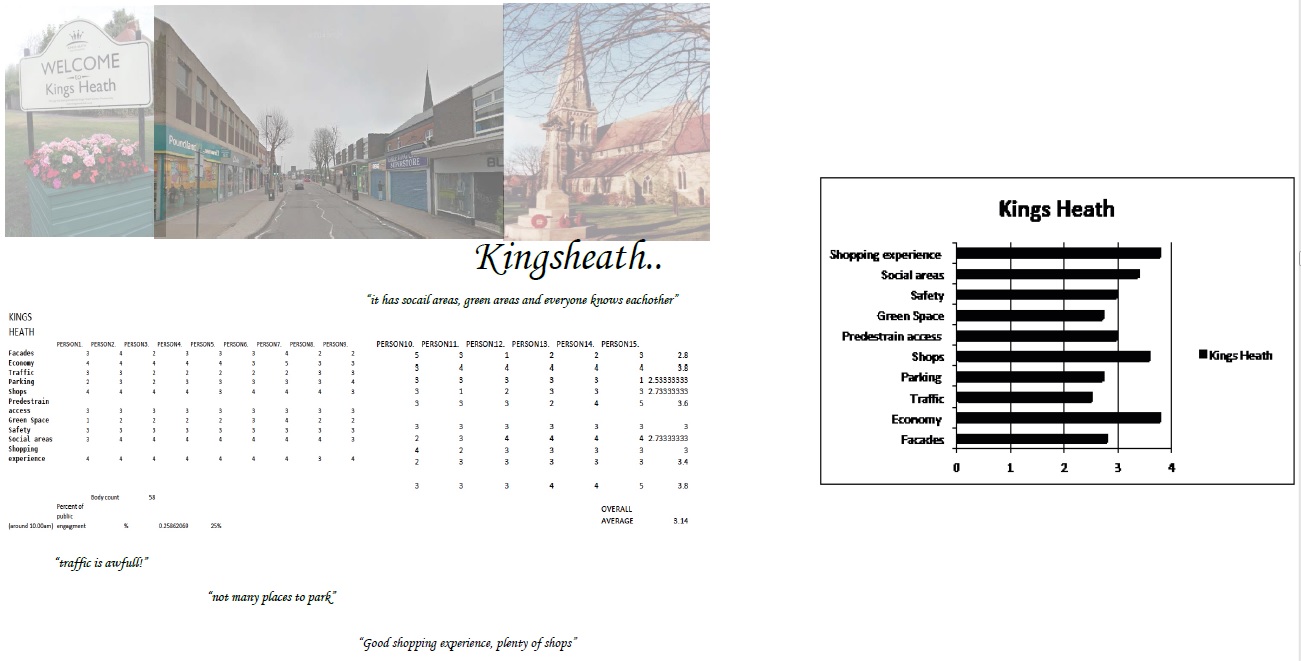Select the Traffic bar in the chart
This screenshot has width=1301, height=661.
coord(1024,398)
